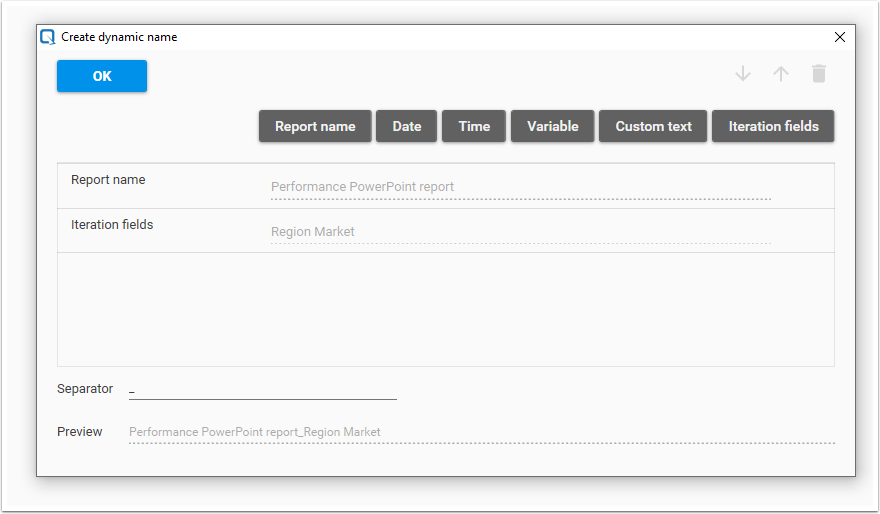Close the Create dynamic name dialog

point(840,37)
